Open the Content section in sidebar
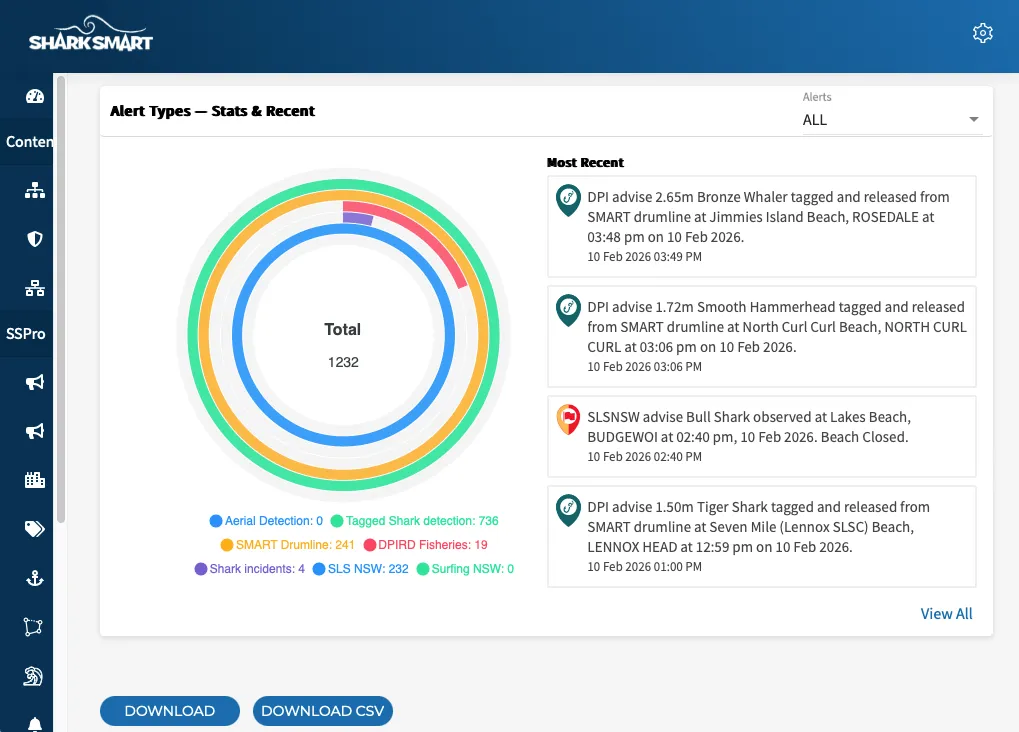 click(27, 142)
